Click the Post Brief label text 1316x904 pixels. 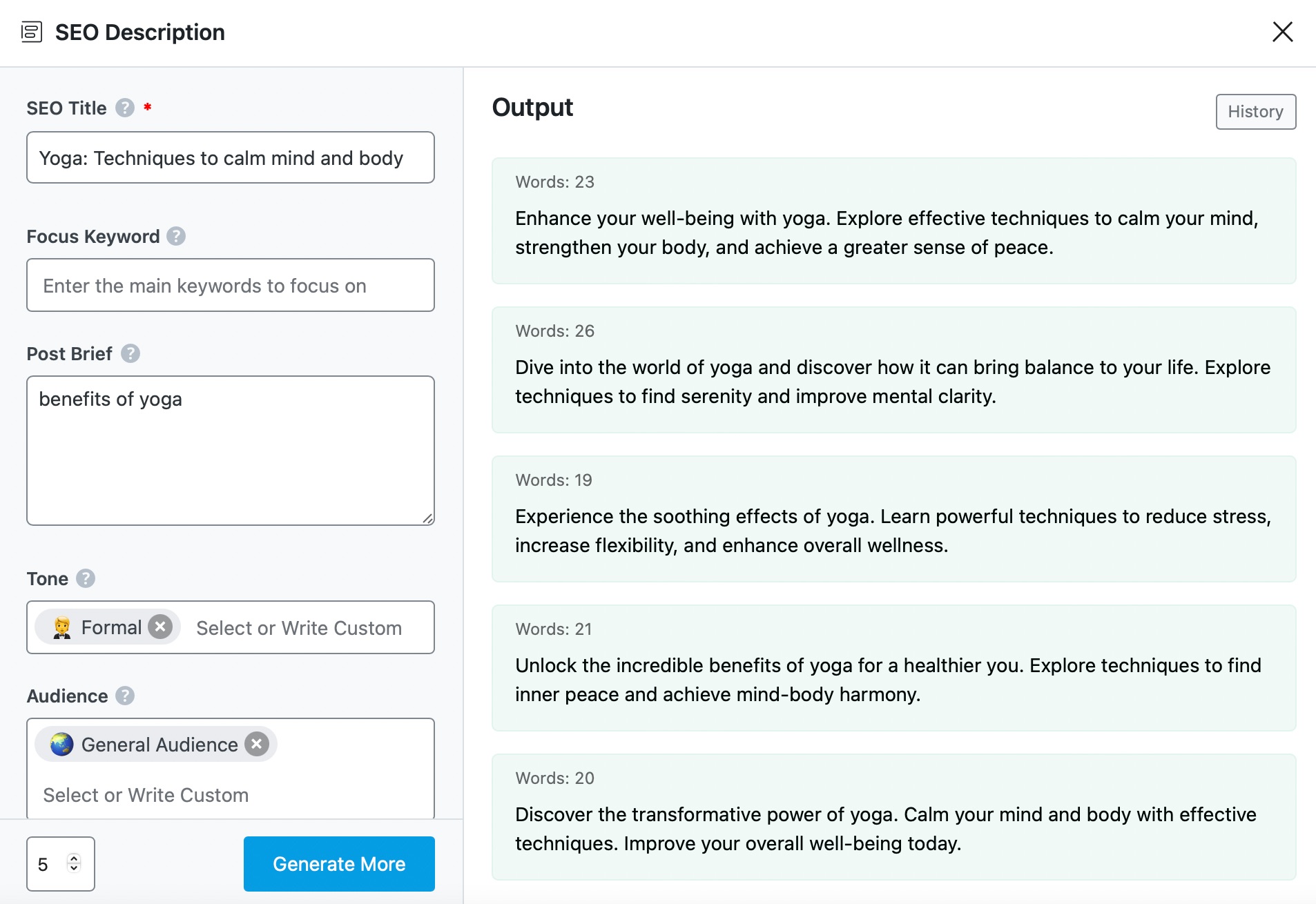[69, 354]
